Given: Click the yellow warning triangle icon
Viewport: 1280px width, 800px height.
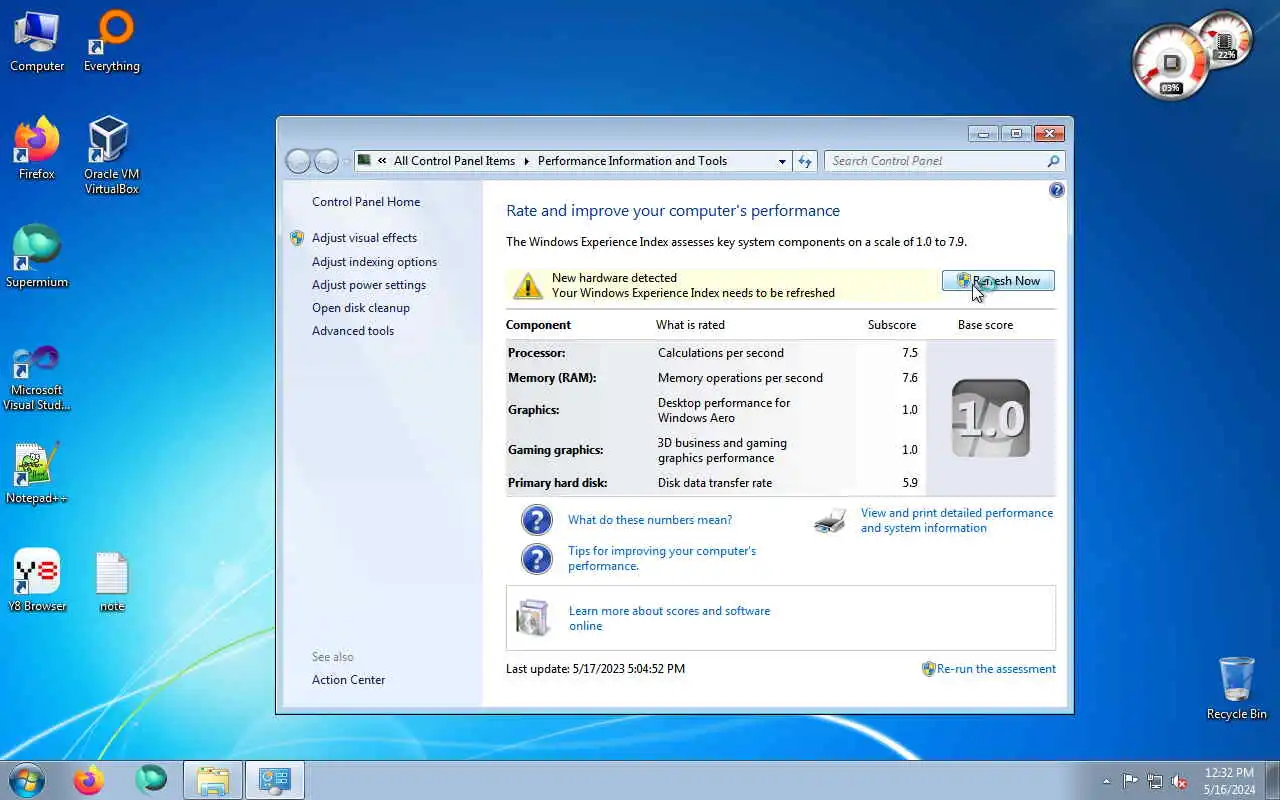Looking at the screenshot, I should [x=527, y=286].
